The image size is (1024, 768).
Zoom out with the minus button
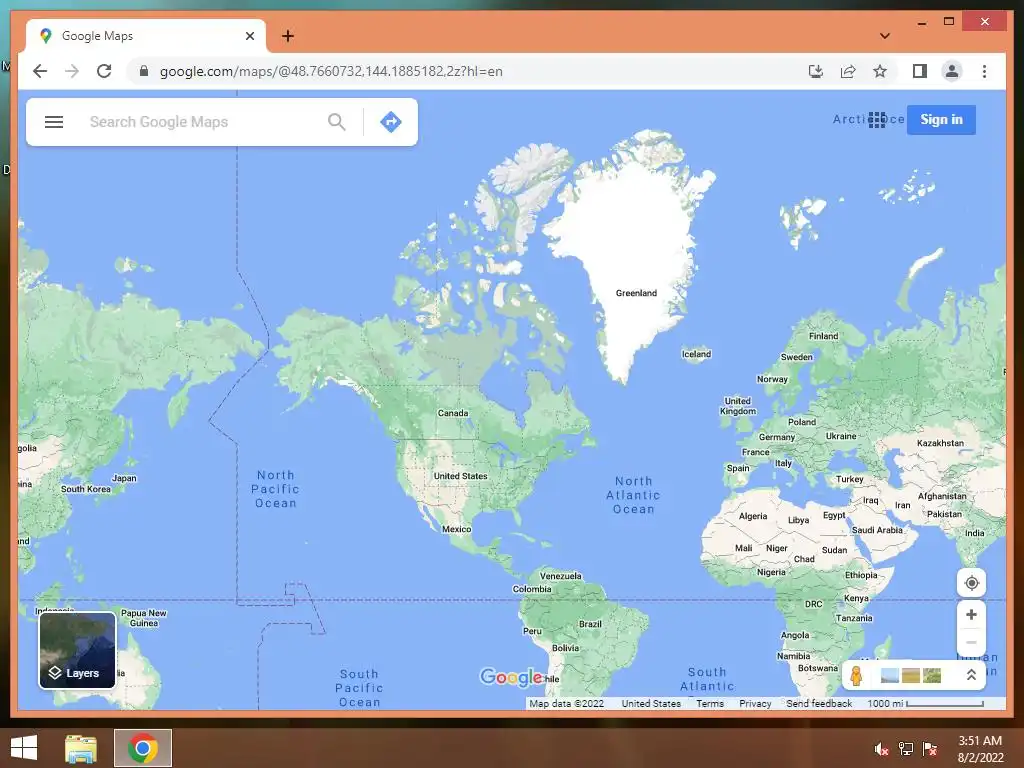[x=971, y=643]
